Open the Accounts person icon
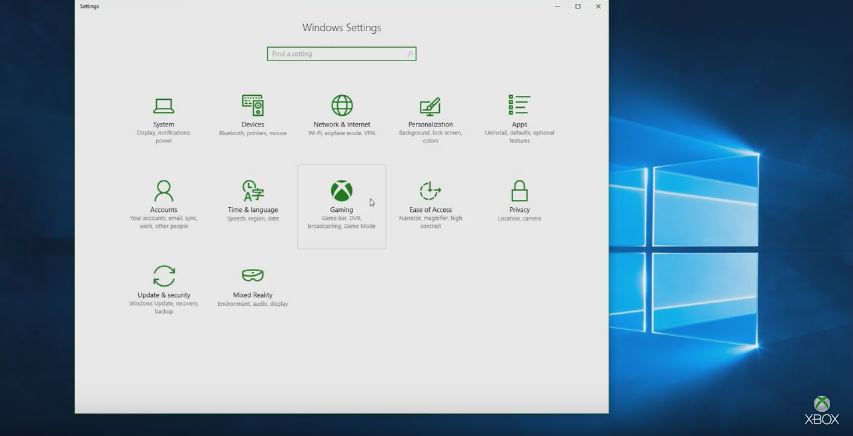This screenshot has width=853, height=436. coord(164,190)
